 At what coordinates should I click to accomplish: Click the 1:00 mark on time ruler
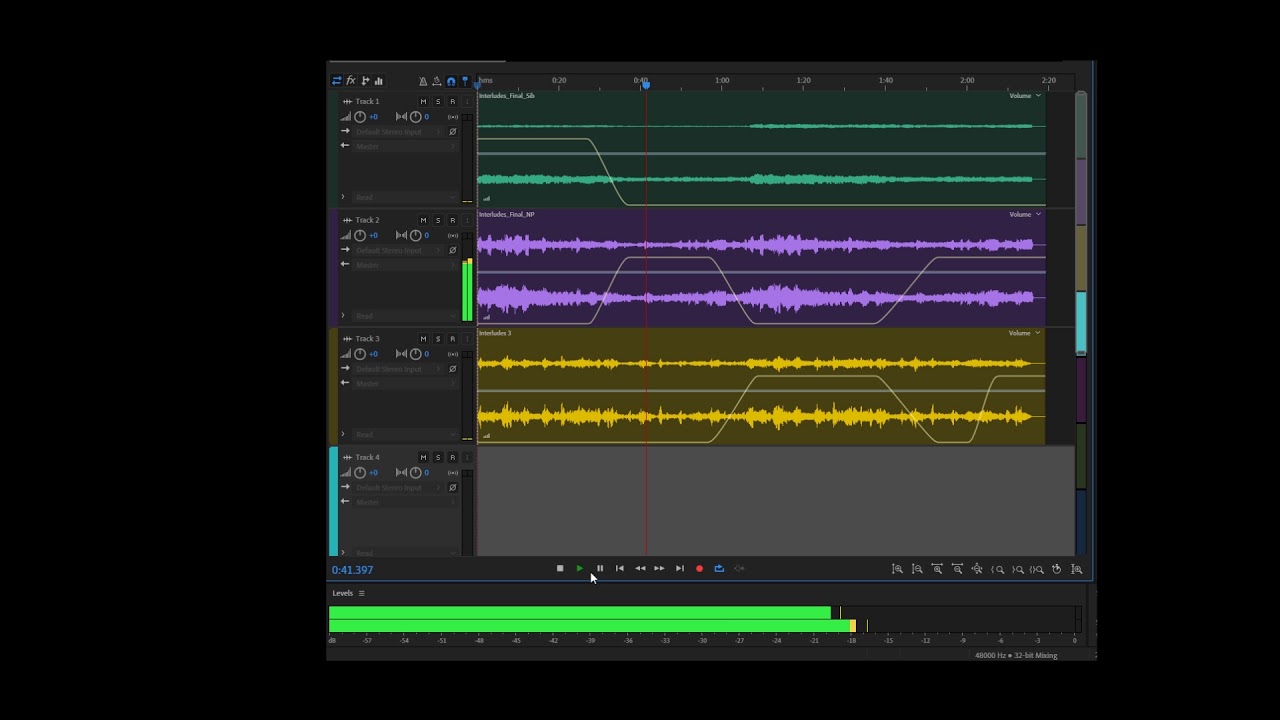[722, 80]
